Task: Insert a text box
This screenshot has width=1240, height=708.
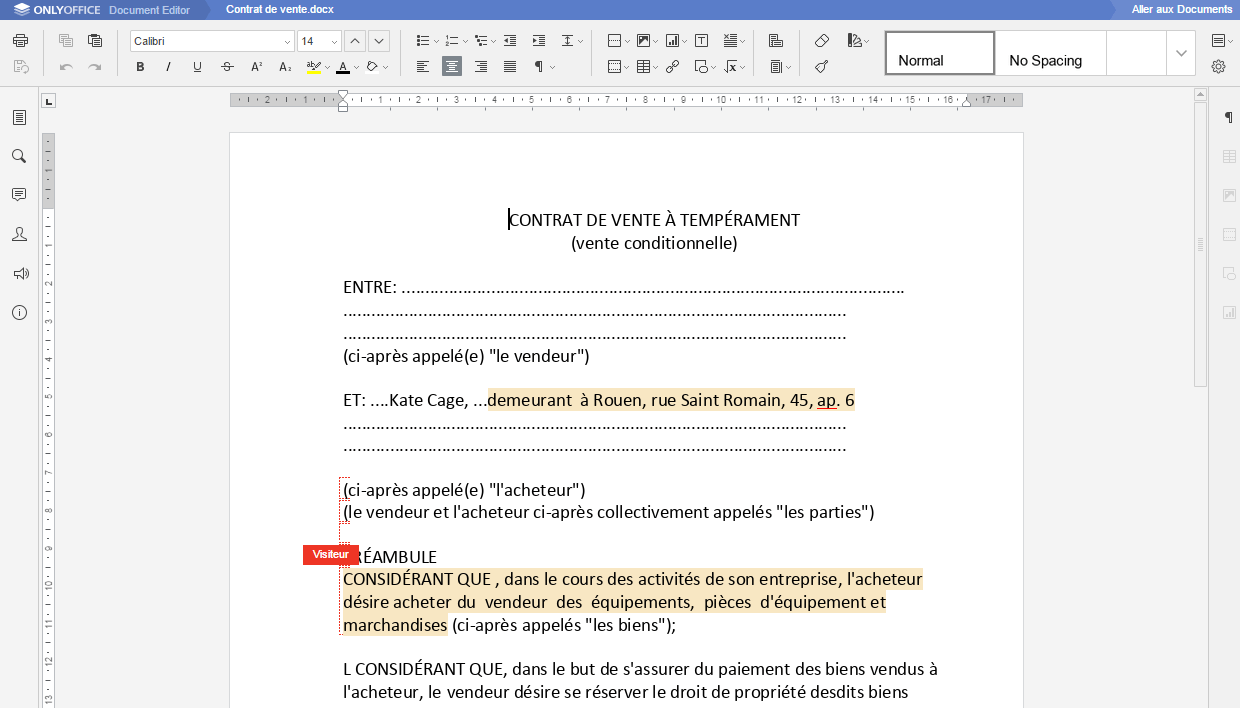Action: pyautogui.click(x=702, y=41)
